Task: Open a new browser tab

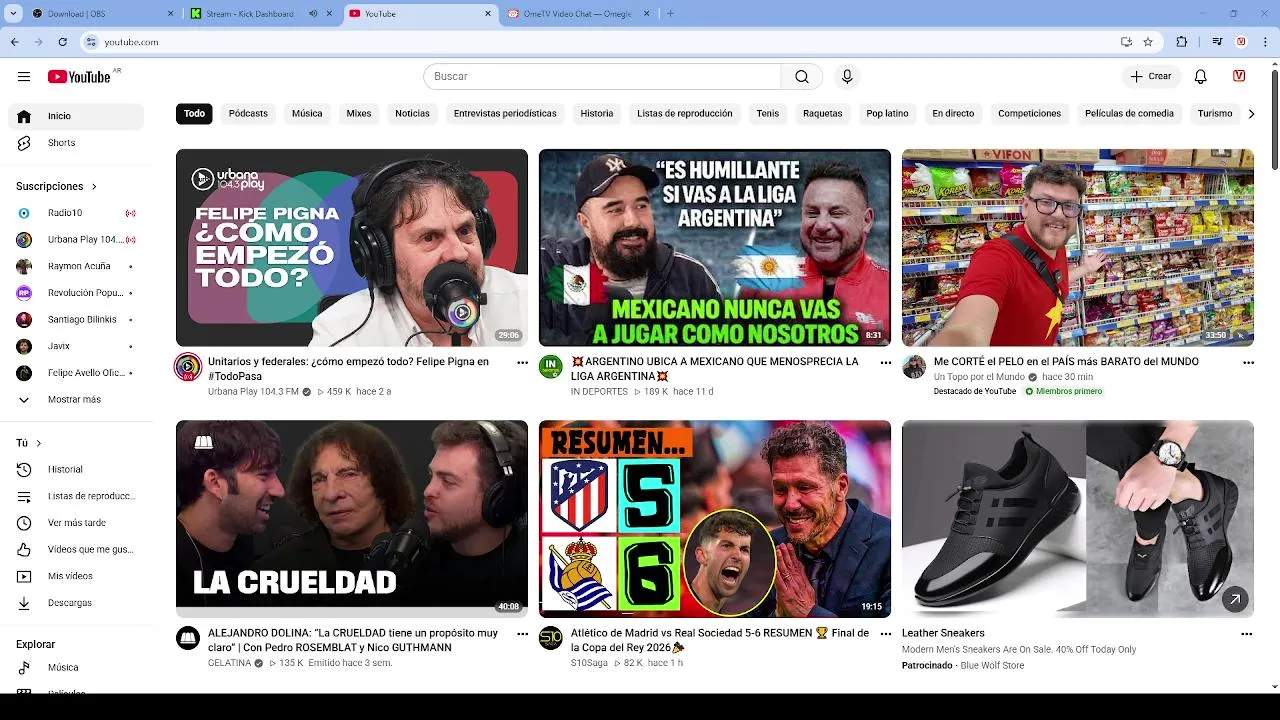Action: tap(670, 14)
